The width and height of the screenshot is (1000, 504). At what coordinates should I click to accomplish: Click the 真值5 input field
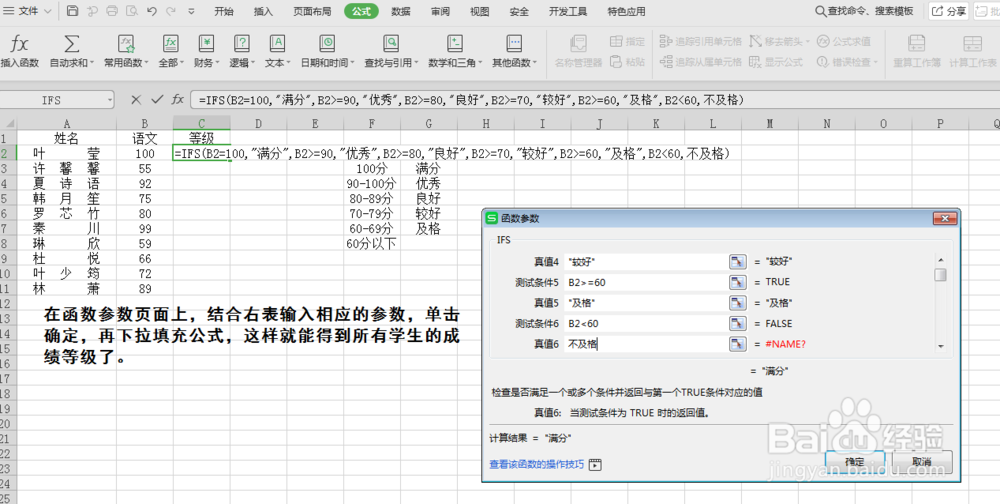click(x=645, y=302)
